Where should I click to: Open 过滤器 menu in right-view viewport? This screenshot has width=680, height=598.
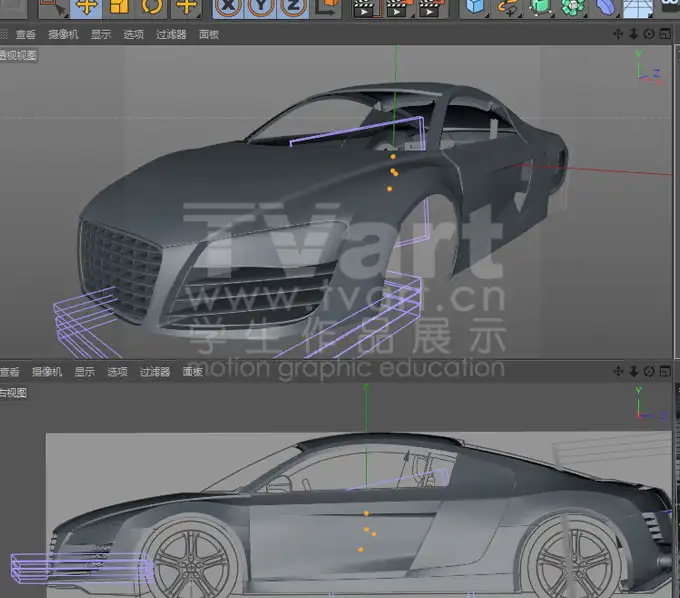pos(155,372)
